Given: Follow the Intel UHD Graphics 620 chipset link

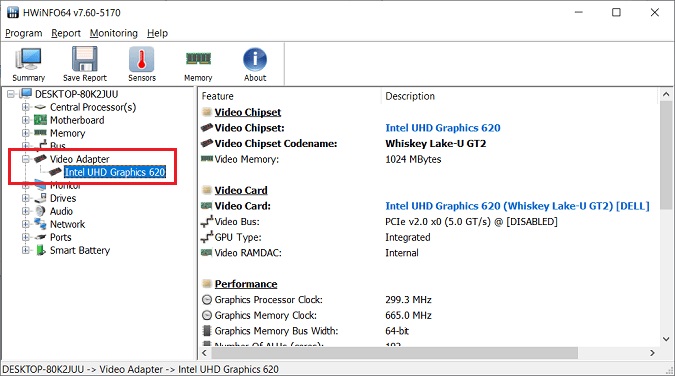Looking at the screenshot, I should [x=443, y=128].
